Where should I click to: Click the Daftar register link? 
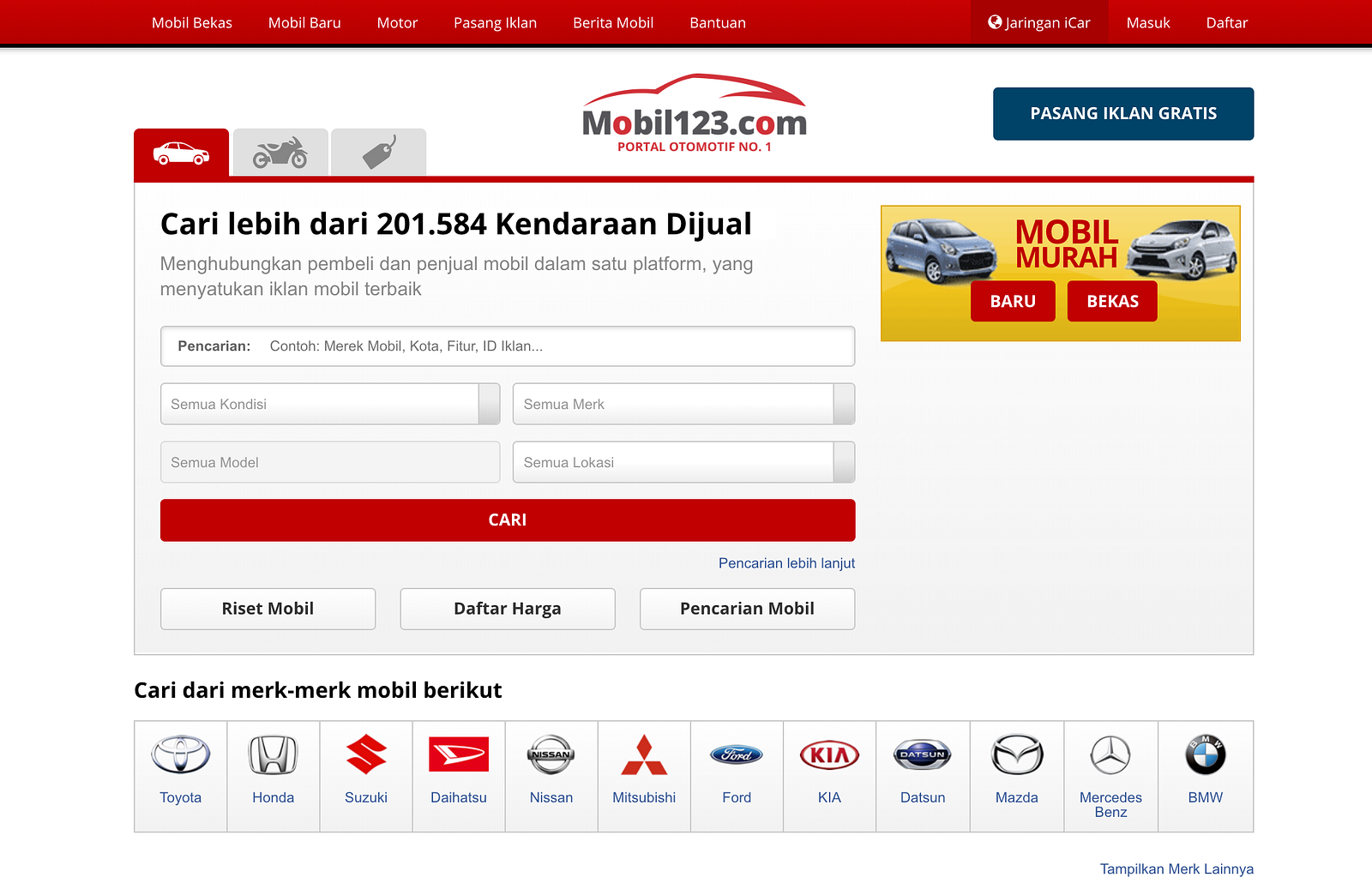point(1227,23)
